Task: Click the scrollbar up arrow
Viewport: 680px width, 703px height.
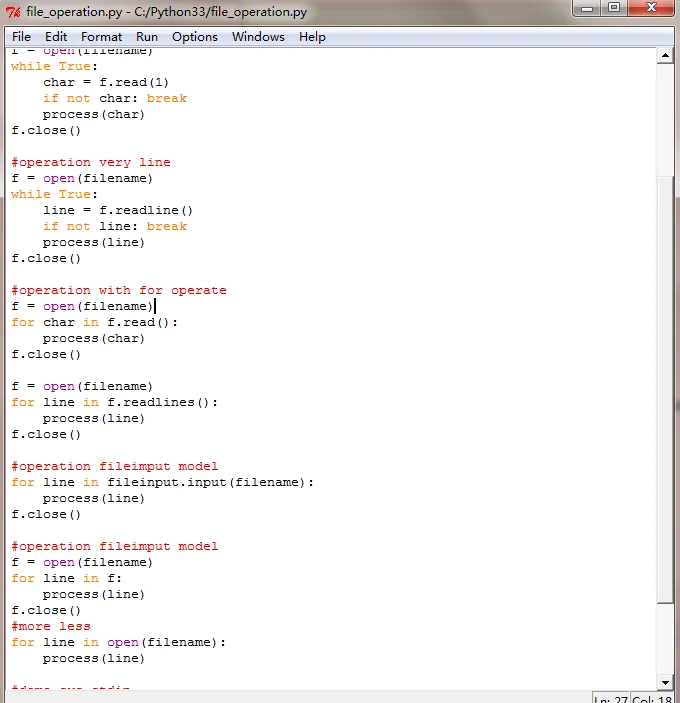Action: 665,56
